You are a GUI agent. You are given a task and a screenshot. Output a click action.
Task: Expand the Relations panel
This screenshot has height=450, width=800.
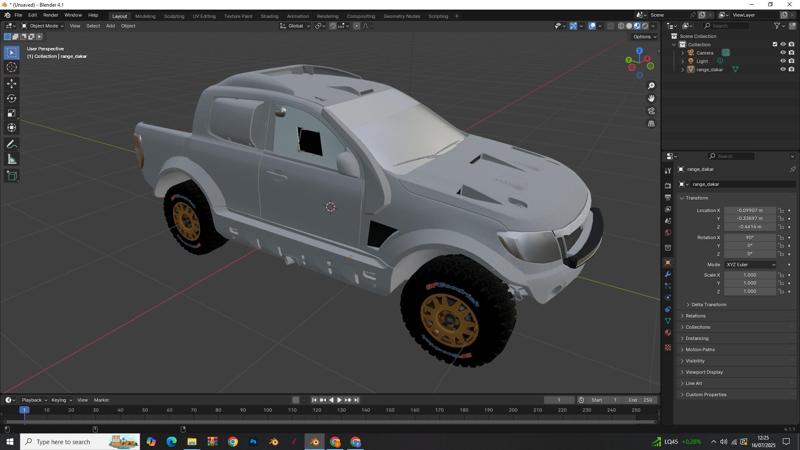[x=693, y=316]
